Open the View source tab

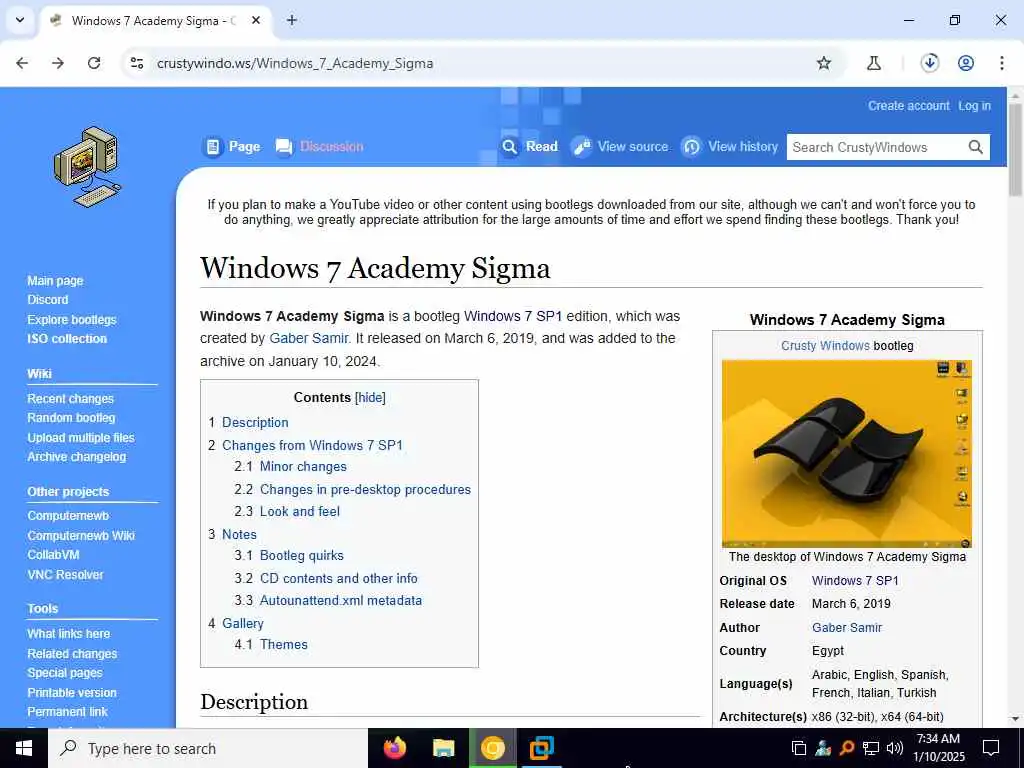coord(621,146)
